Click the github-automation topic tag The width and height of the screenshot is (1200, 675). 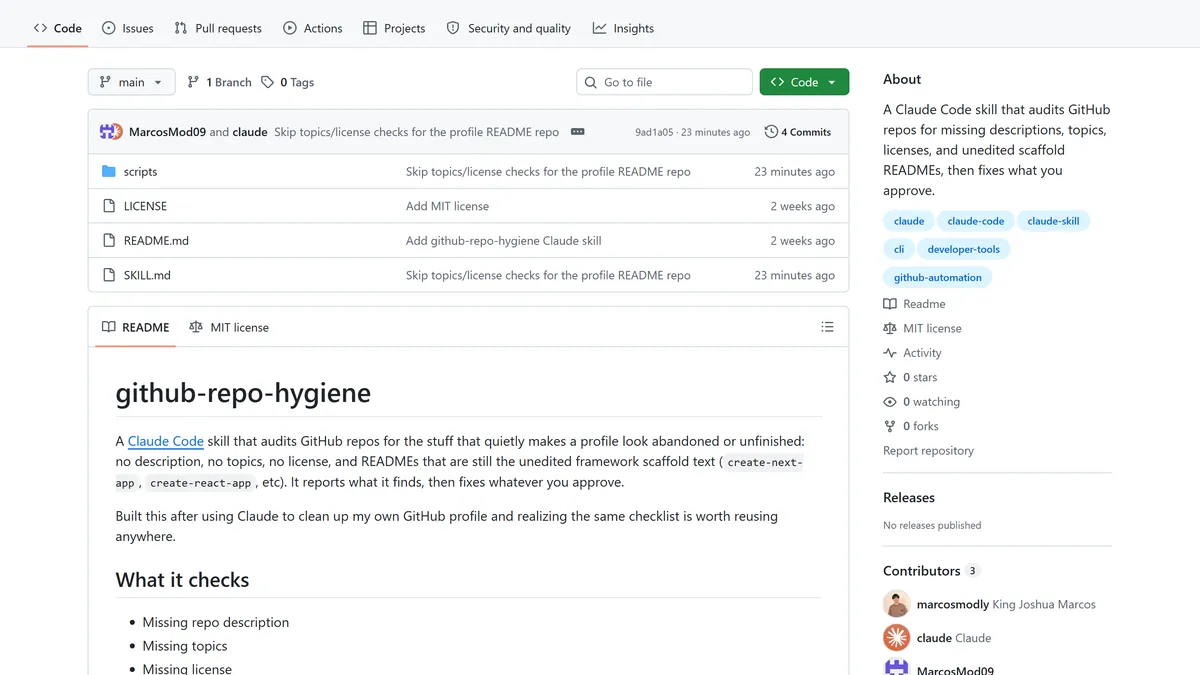(938, 277)
